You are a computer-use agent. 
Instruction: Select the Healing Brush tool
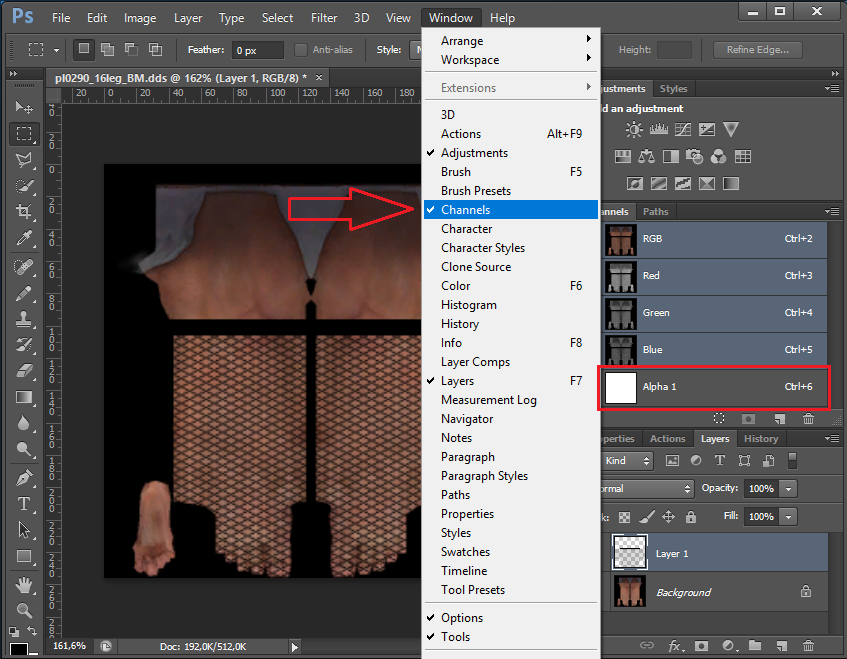(24, 267)
